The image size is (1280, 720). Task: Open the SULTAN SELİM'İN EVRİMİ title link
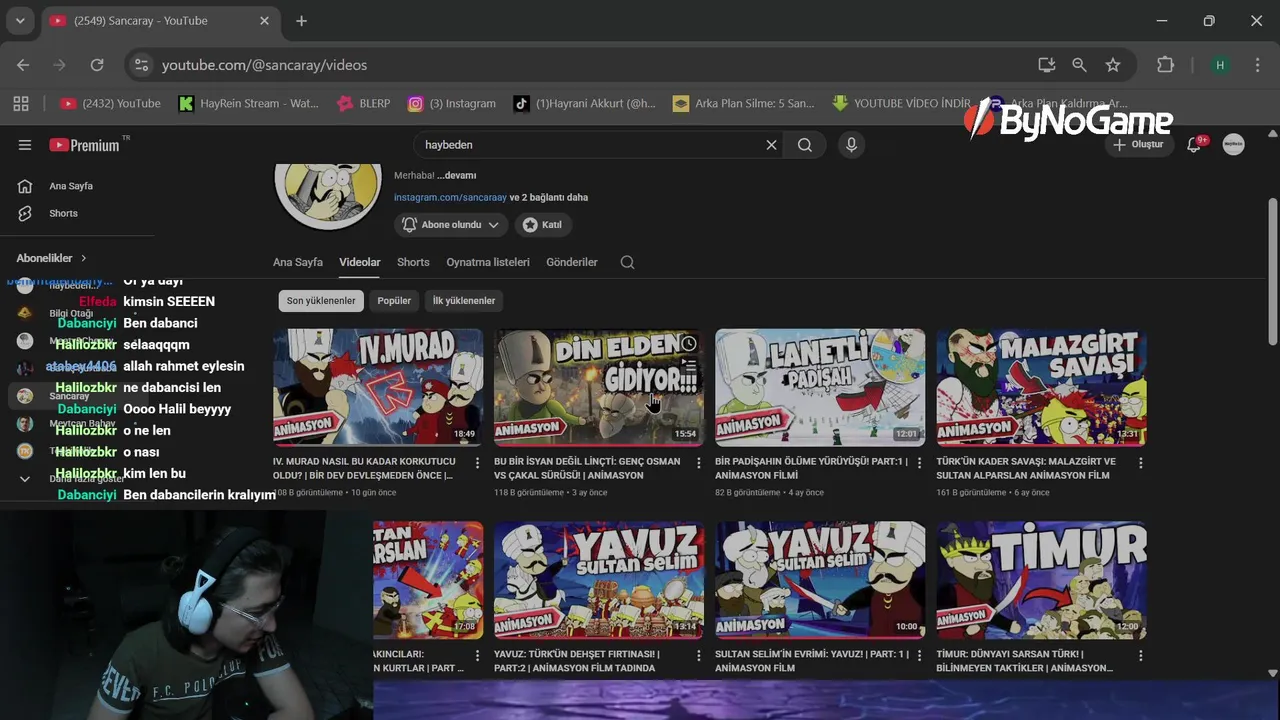point(812,661)
